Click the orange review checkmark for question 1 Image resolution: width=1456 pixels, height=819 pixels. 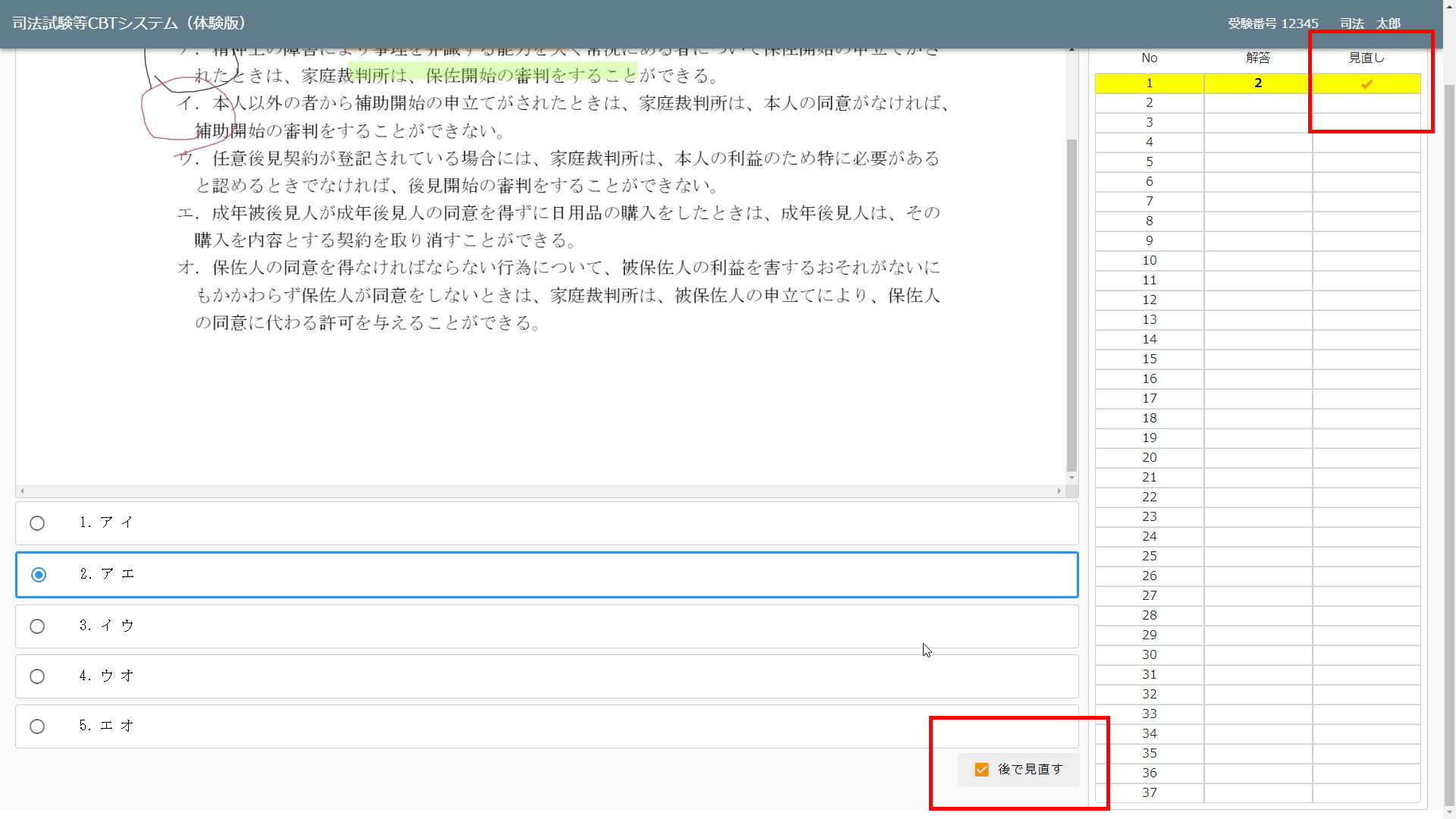point(1367,83)
